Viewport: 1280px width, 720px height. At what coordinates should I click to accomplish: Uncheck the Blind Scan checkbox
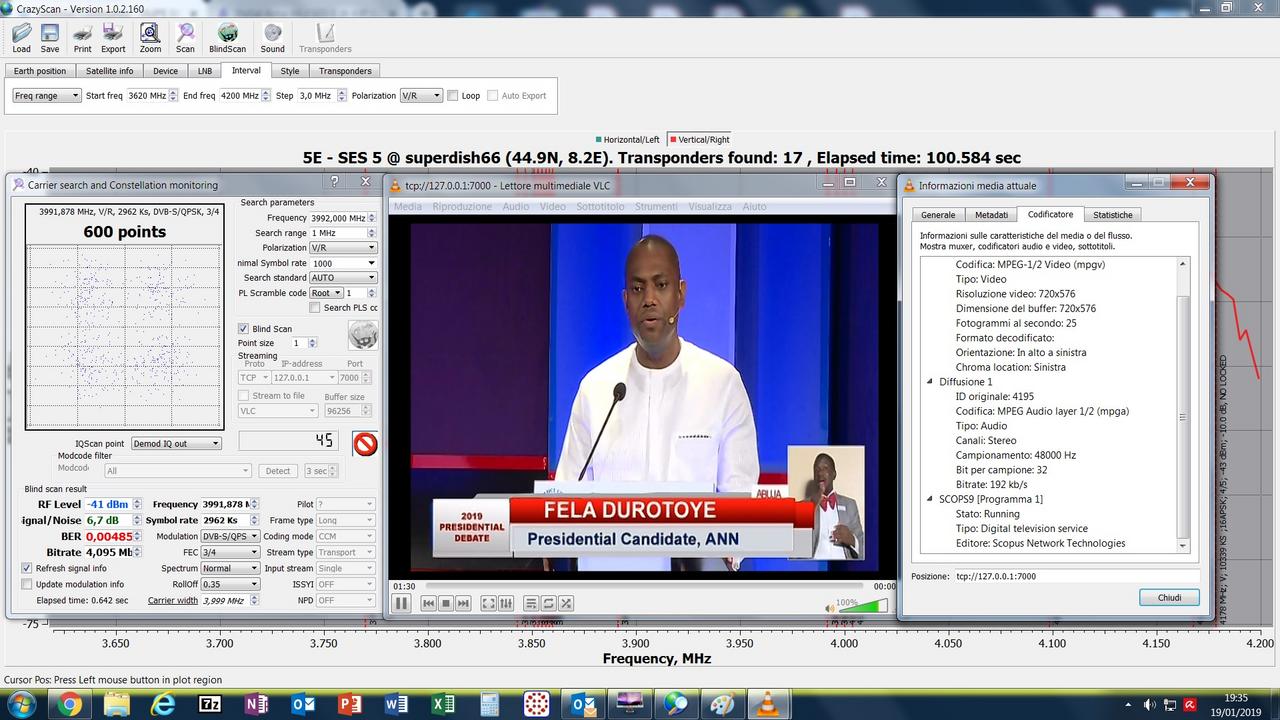[x=243, y=328]
